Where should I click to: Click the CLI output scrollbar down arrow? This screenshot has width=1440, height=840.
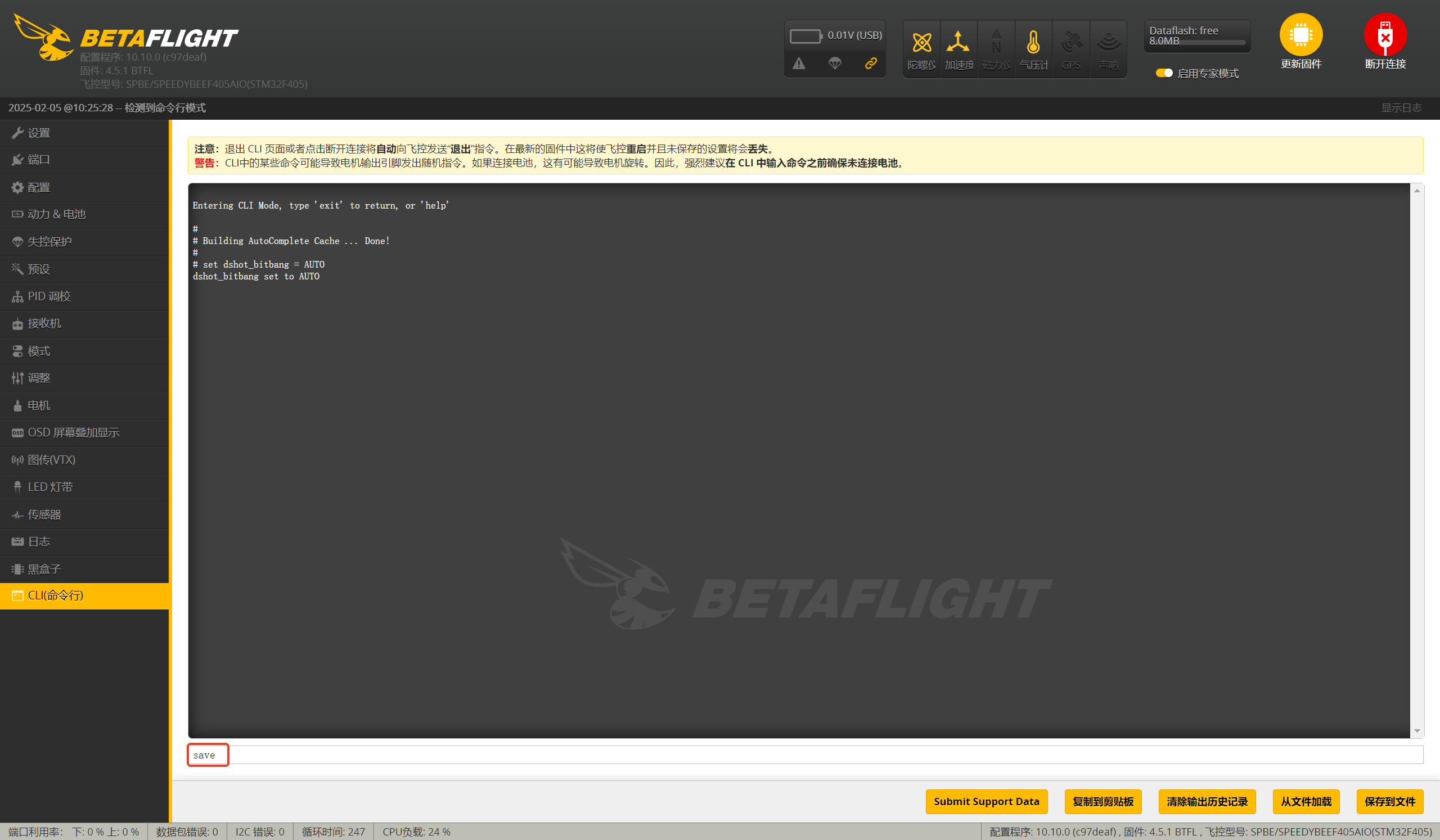(x=1416, y=731)
